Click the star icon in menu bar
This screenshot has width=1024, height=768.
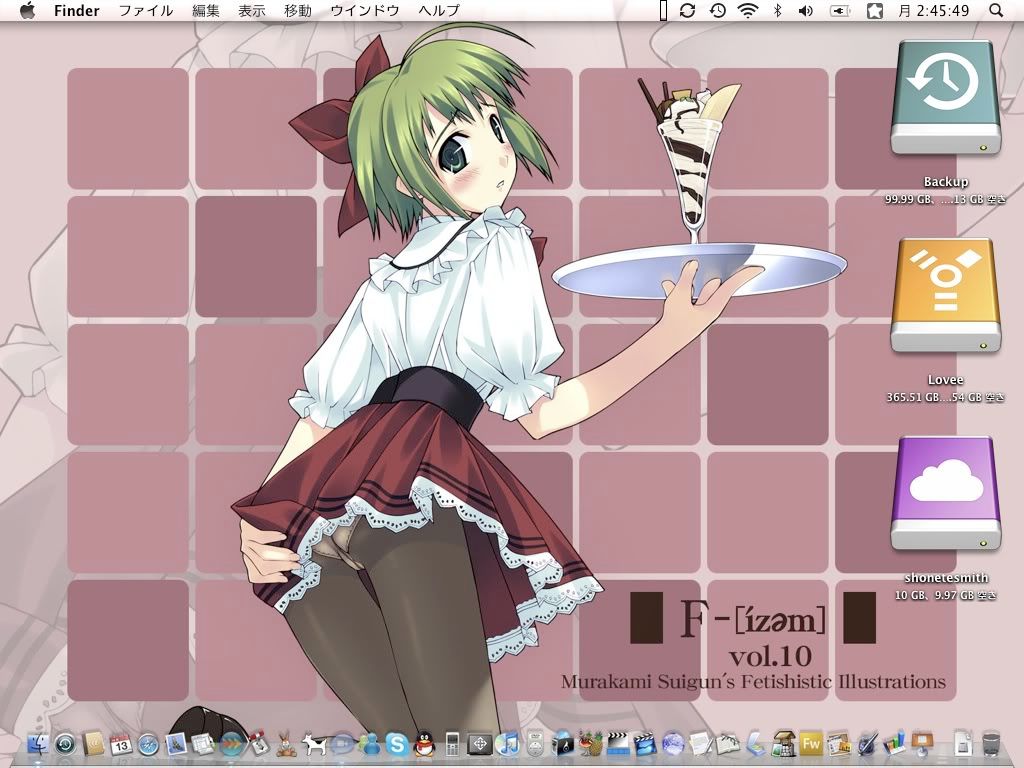click(x=874, y=10)
